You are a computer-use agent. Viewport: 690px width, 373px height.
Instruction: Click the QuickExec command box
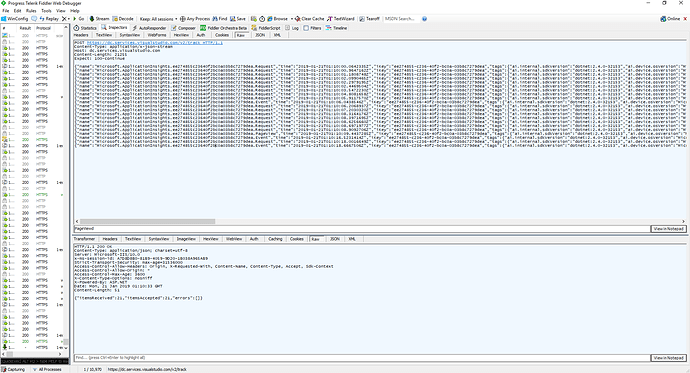35,362
